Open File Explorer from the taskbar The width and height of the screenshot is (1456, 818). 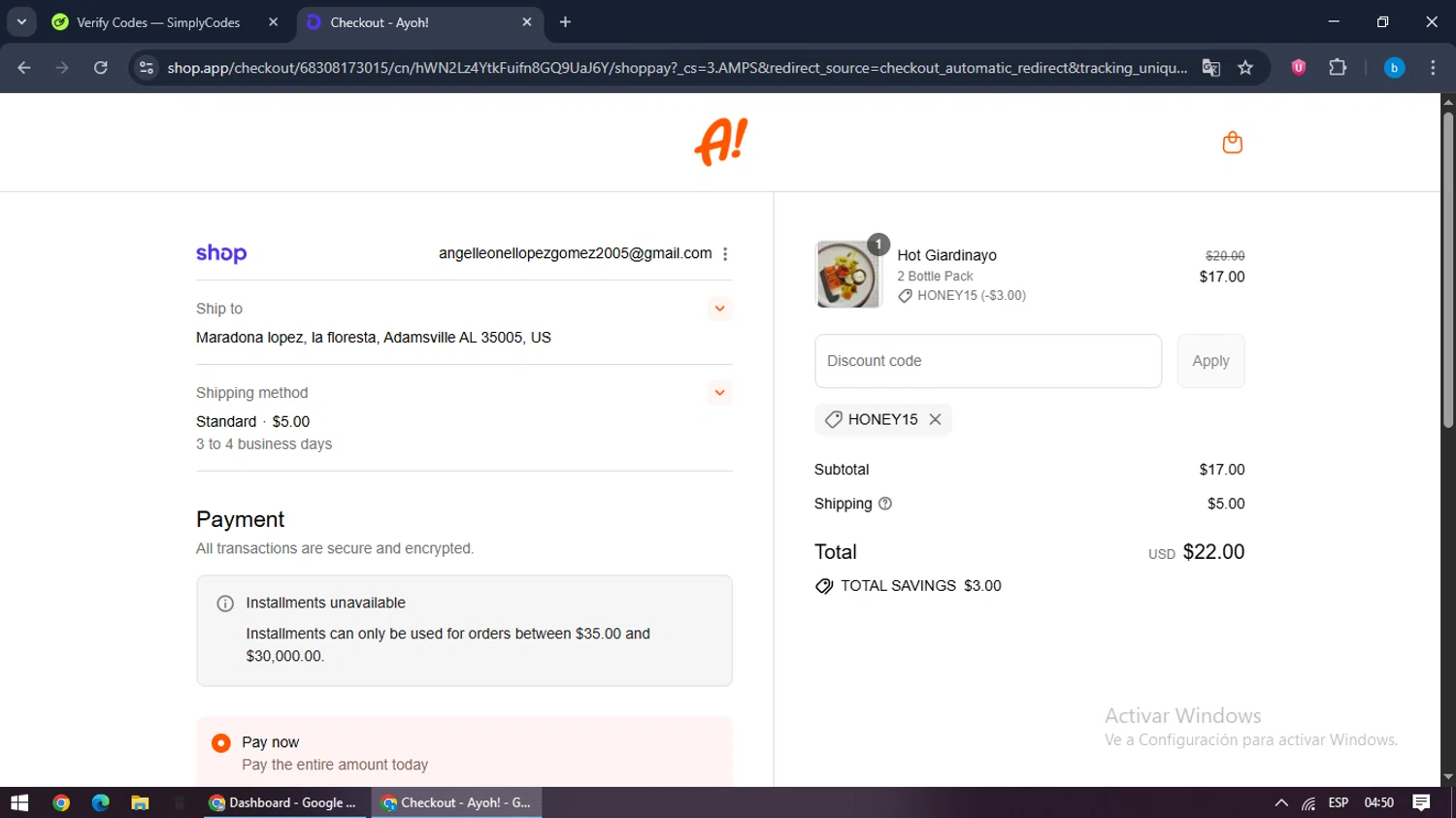point(140,802)
